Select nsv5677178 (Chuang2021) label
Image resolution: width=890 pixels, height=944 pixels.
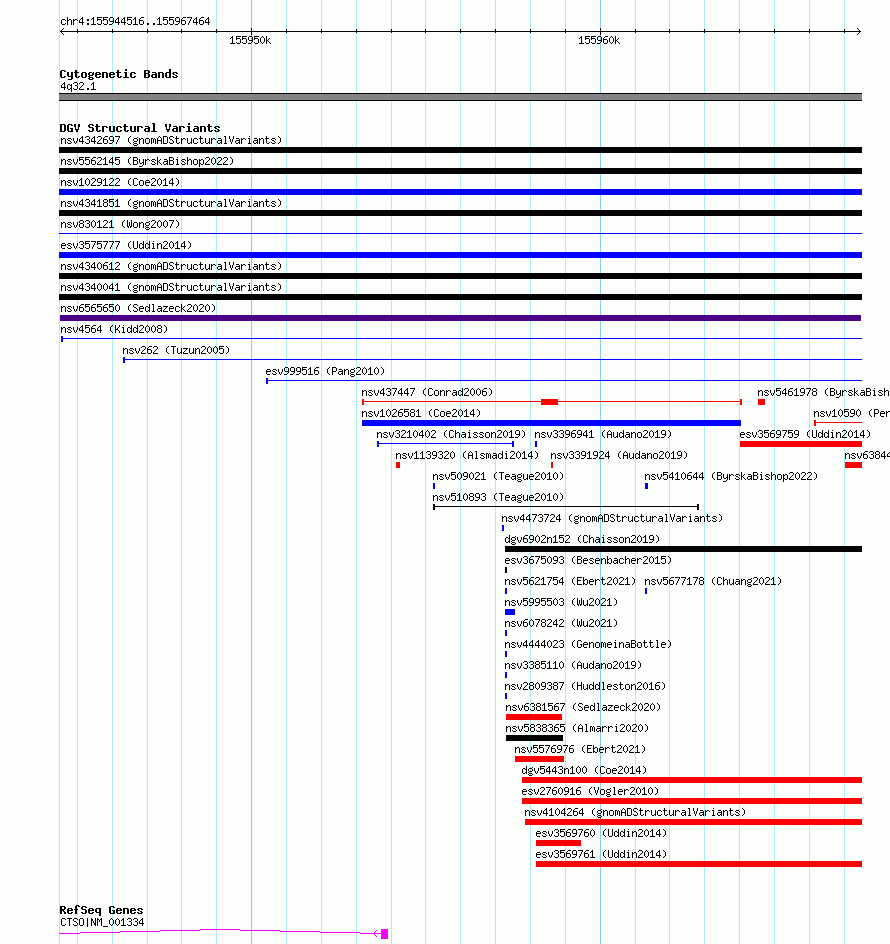point(713,582)
